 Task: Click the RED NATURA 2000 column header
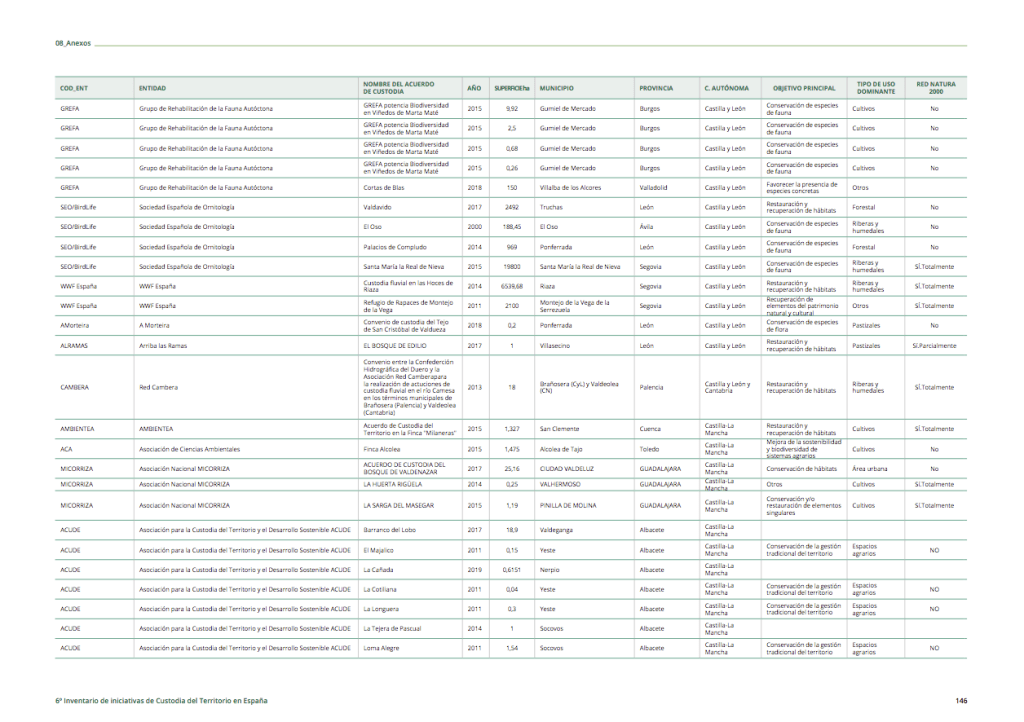click(x=935, y=88)
